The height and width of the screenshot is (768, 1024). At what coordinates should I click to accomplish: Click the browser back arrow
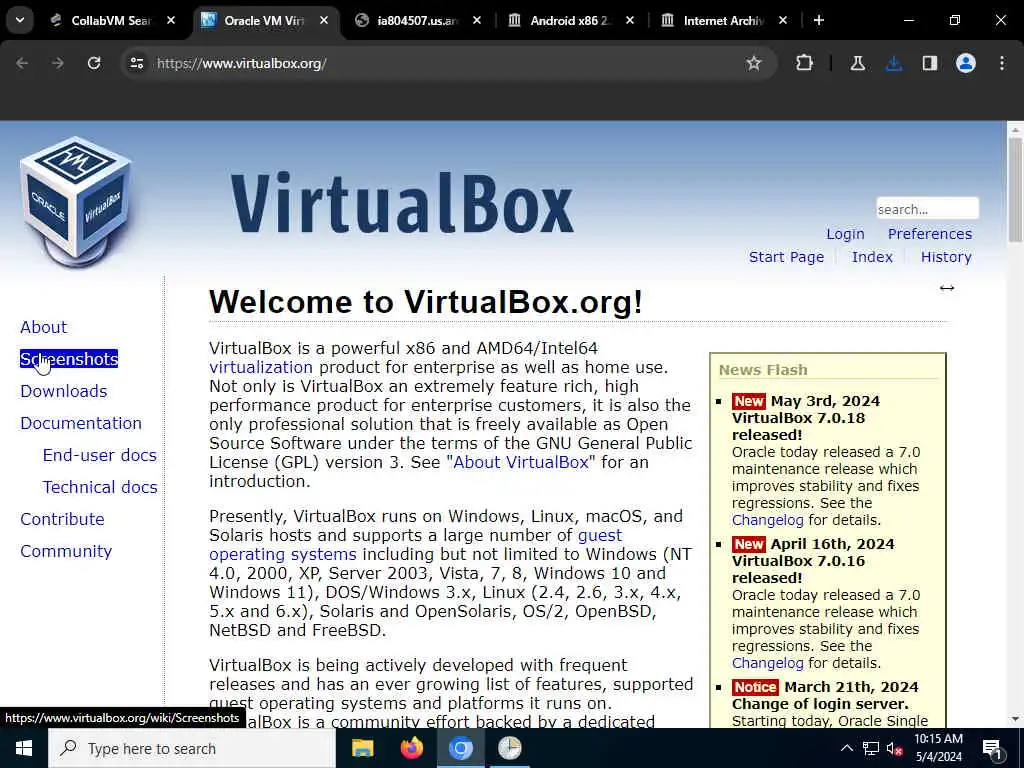pos(22,63)
